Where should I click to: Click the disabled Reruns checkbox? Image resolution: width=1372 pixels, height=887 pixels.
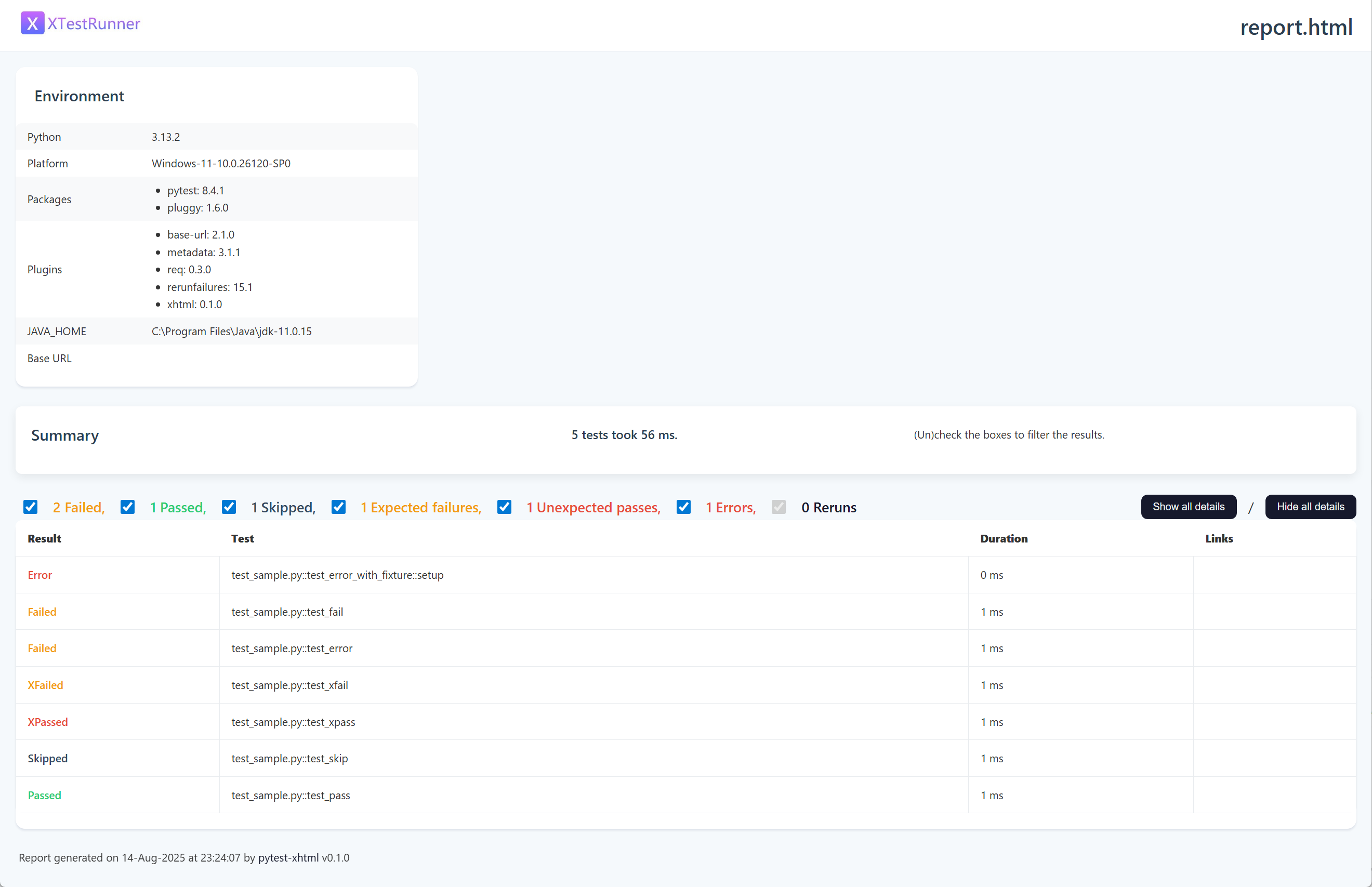click(x=778, y=507)
